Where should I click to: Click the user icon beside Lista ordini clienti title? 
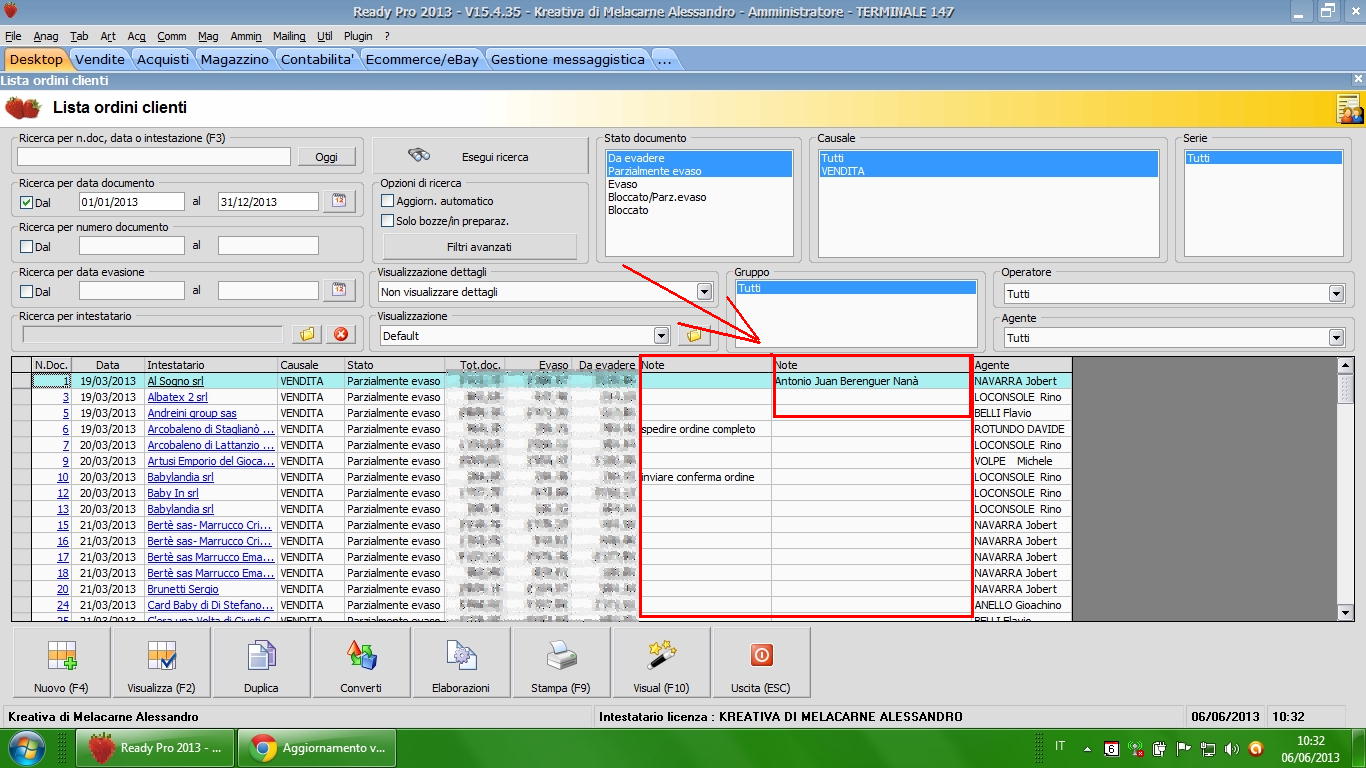(x=1350, y=108)
